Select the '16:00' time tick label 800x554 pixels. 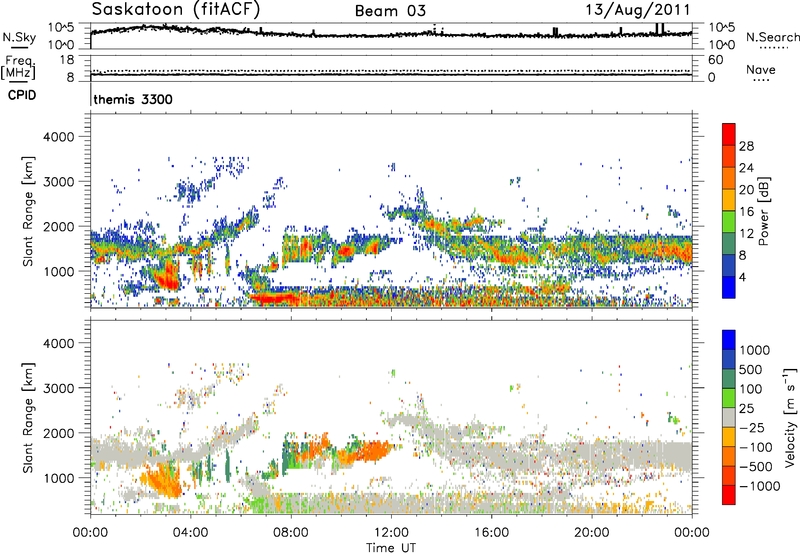[491, 533]
